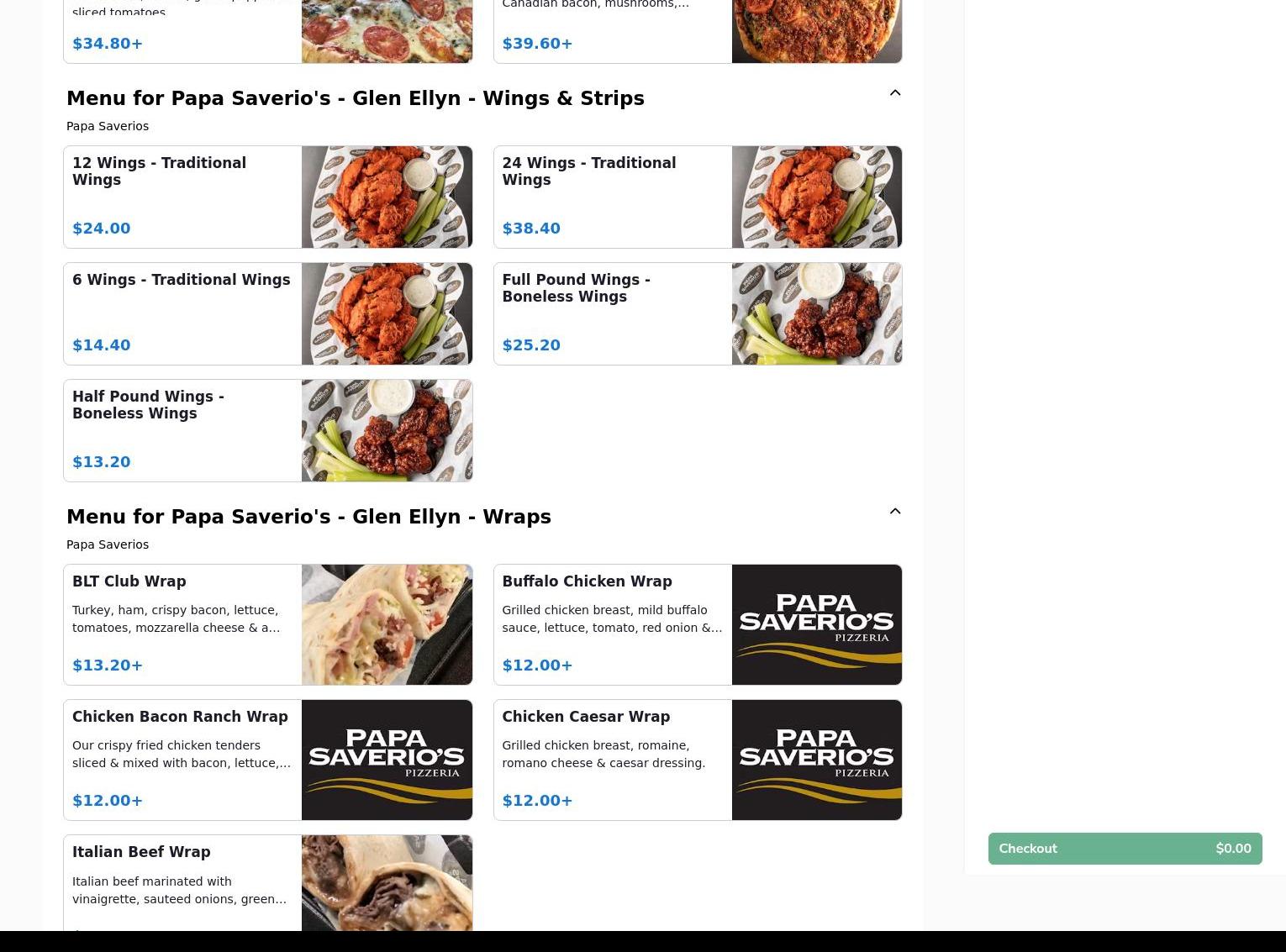Image resolution: width=1286 pixels, height=952 pixels.
Task: Open the Italian Beef Wrap photo
Action: pyautogui.click(x=387, y=883)
